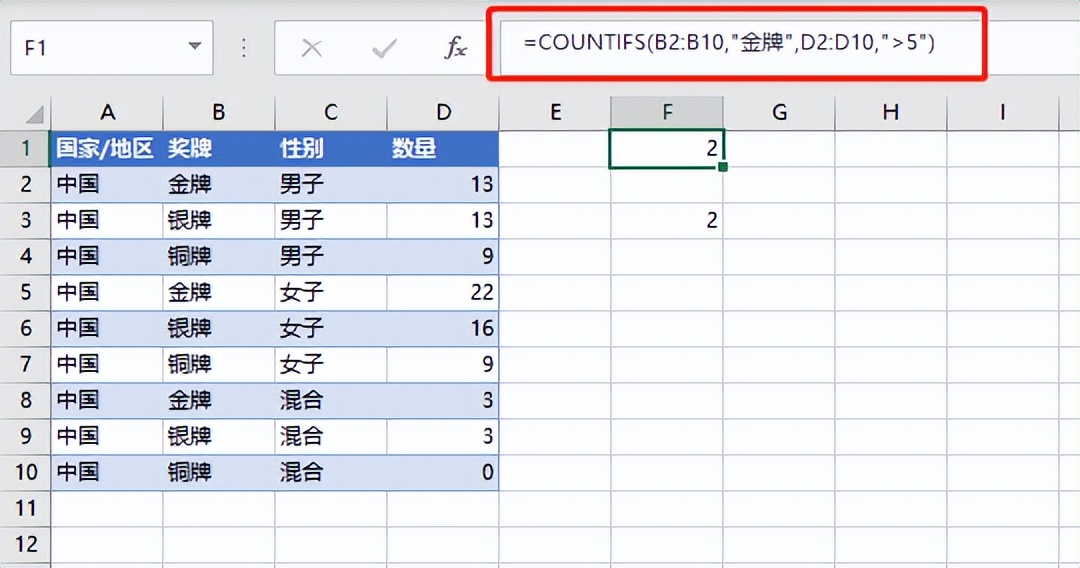The height and width of the screenshot is (568, 1080).
Task: Select column C header
Action: (331, 112)
